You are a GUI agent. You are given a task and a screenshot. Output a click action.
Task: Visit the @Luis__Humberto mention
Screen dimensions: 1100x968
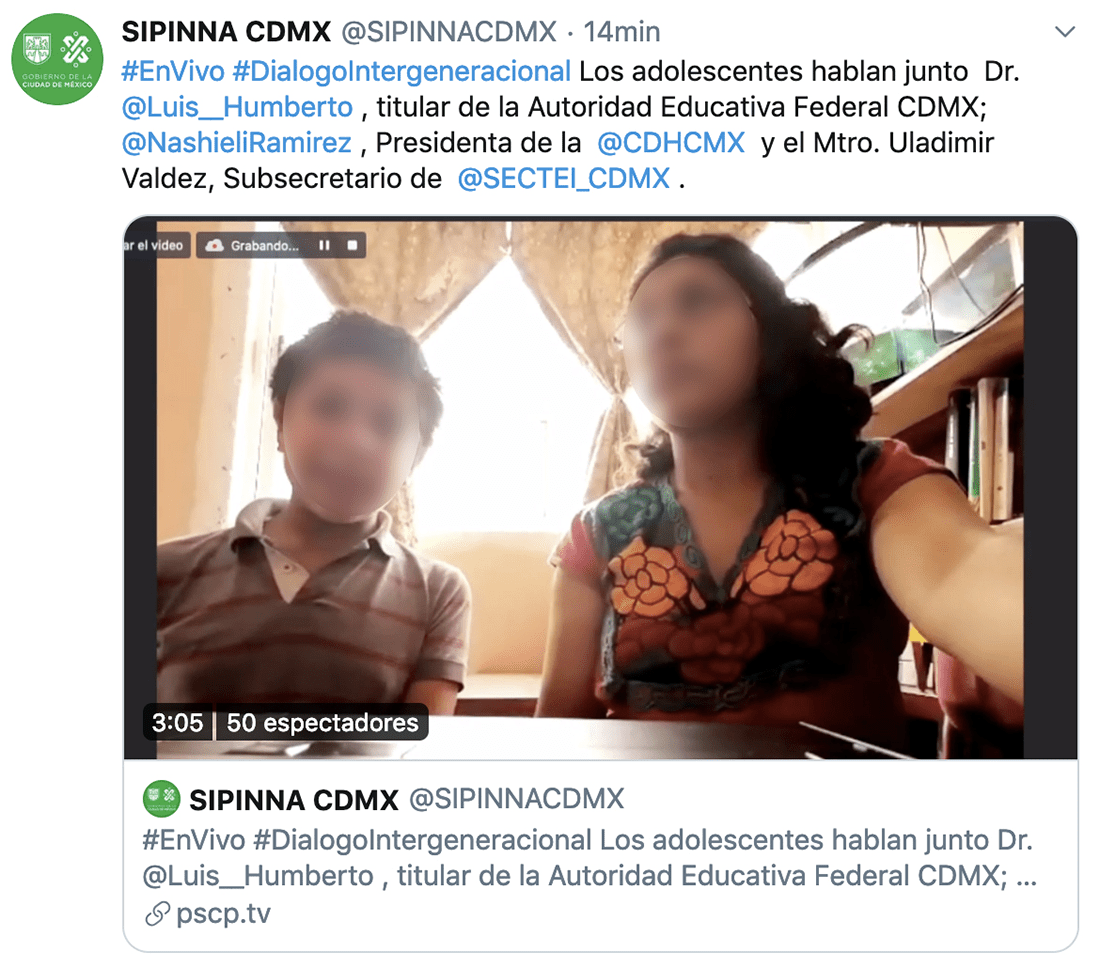point(237,107)
